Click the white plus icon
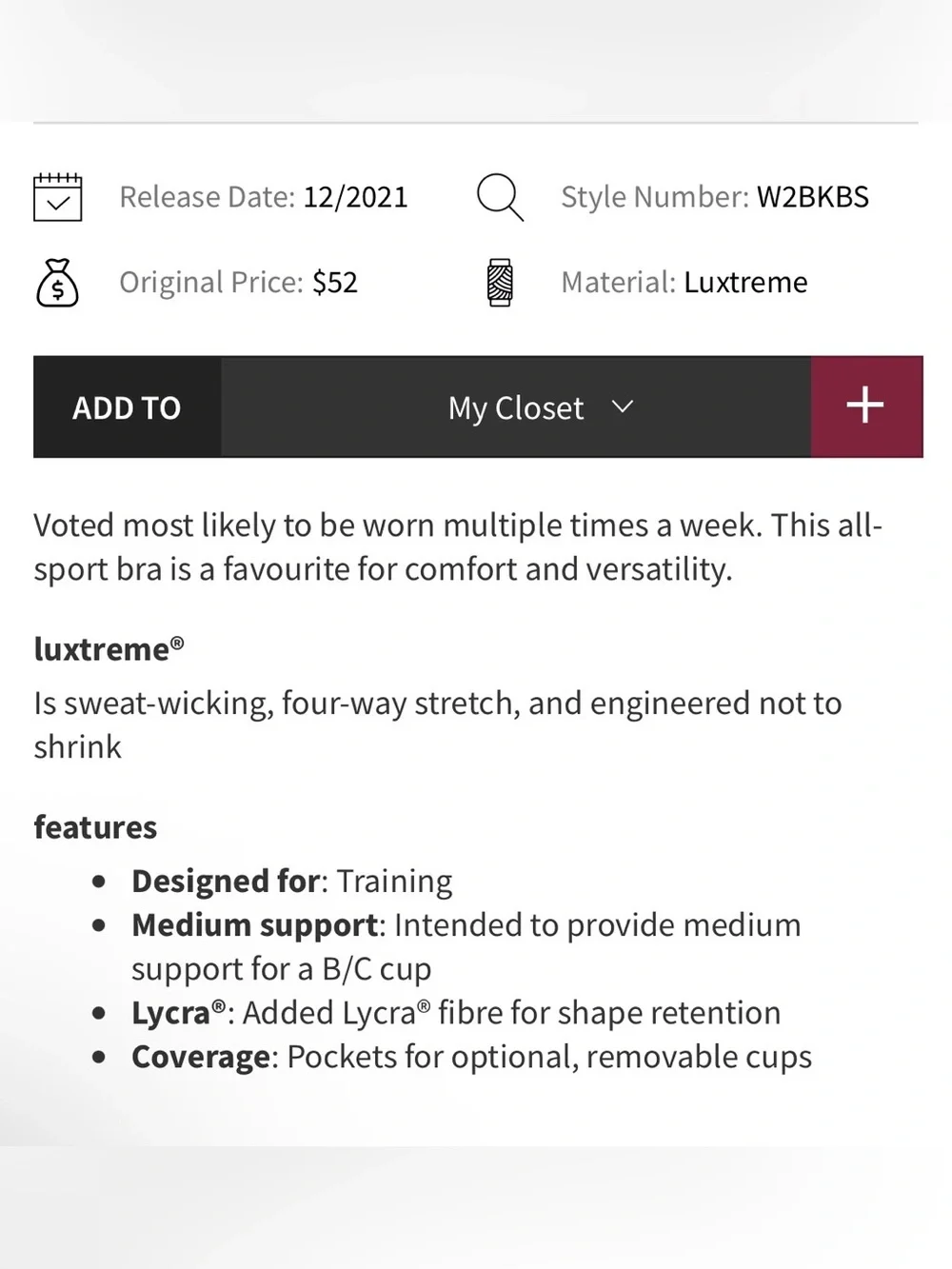Image resolution: width=952 pixels, height=1269 pixels. tap(865, 406)
